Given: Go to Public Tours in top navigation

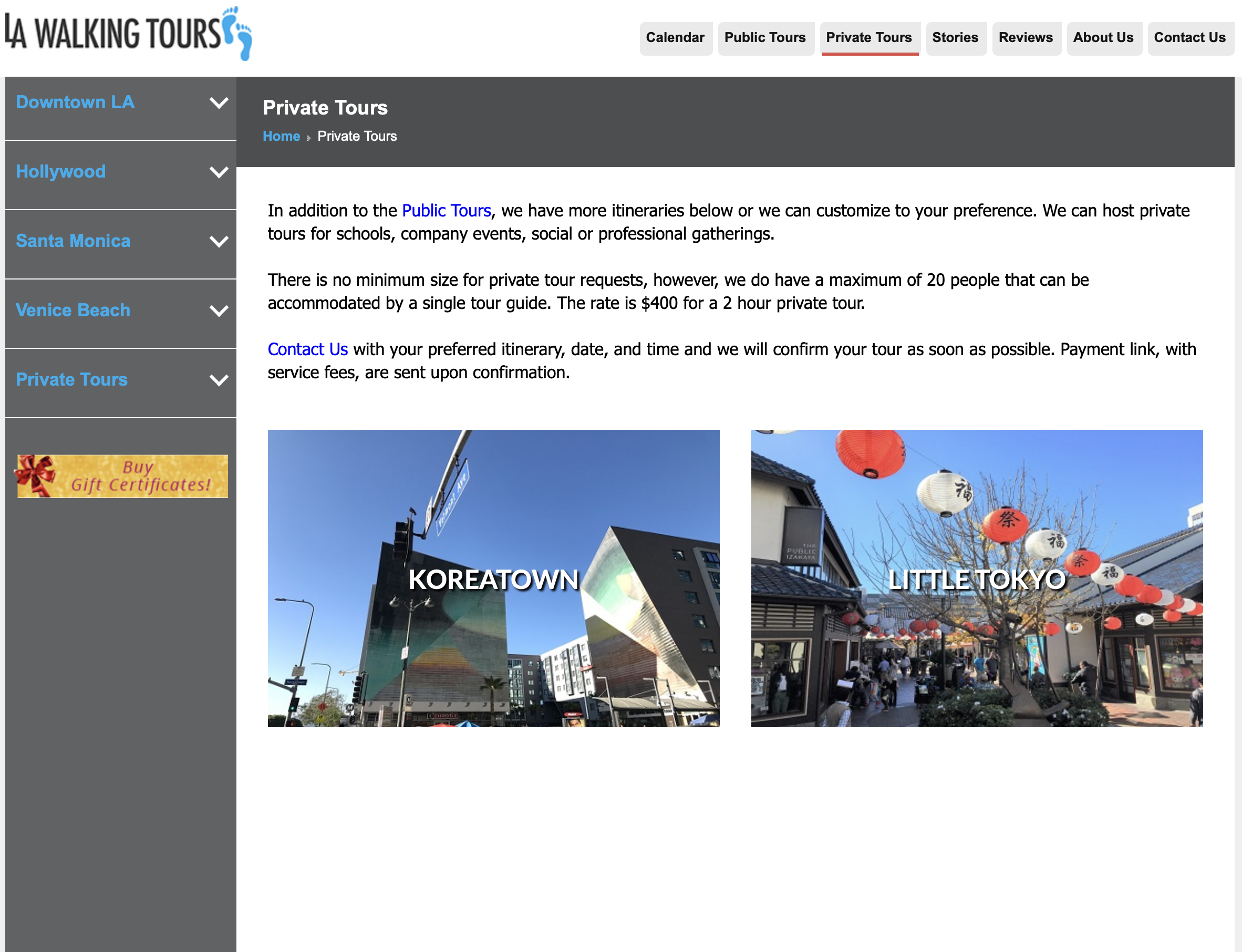Looking at the screenshot, I should click(x=765, y=38).
